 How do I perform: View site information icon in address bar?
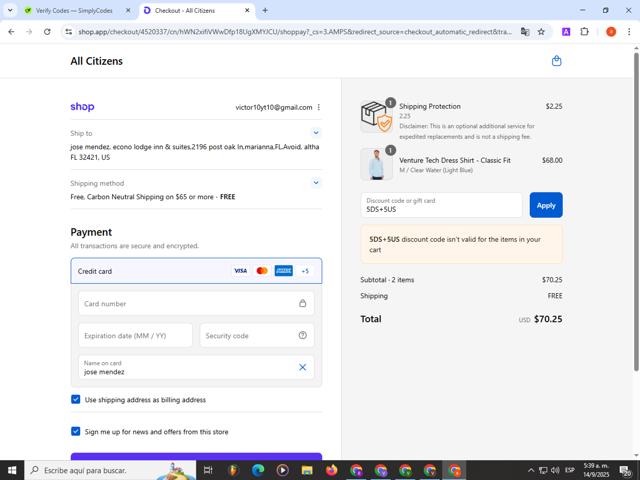click(x=69, y=32)
